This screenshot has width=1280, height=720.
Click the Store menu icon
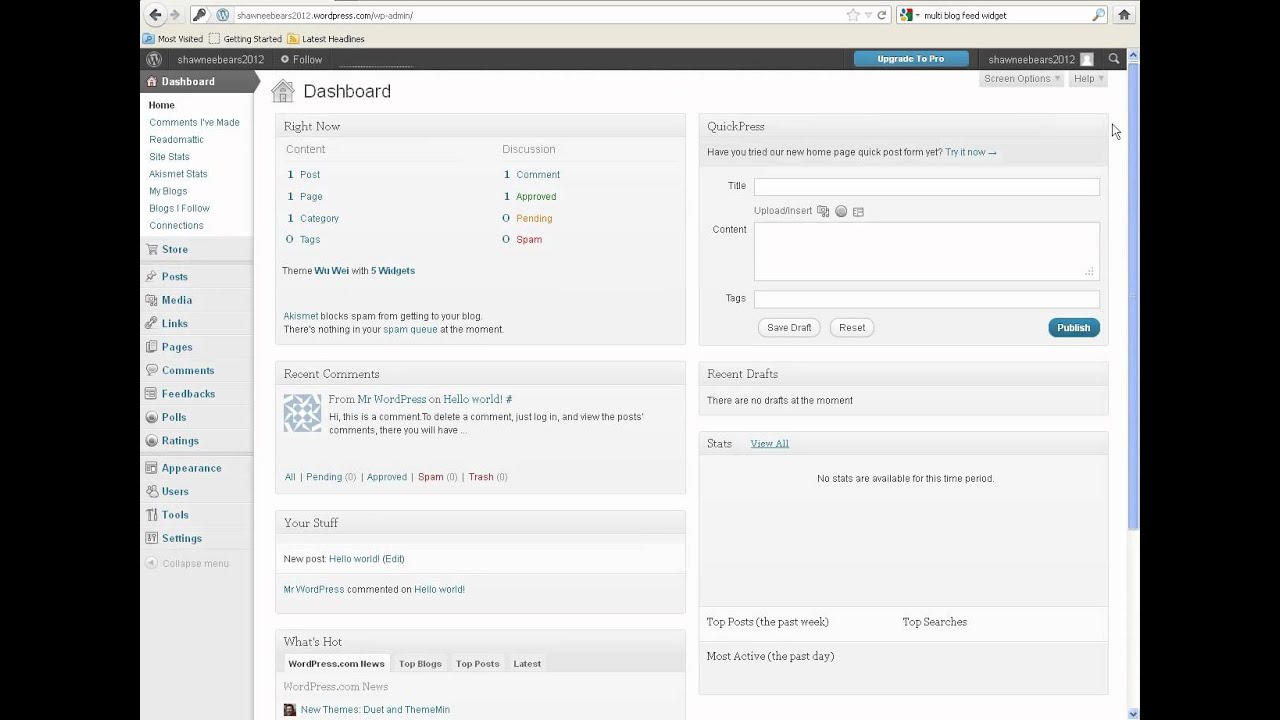151,249
